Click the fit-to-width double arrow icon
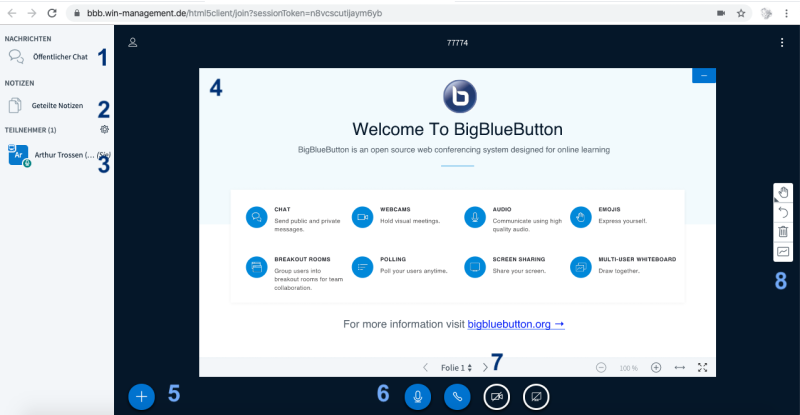The image size is (800, 415). click(680, 367)
